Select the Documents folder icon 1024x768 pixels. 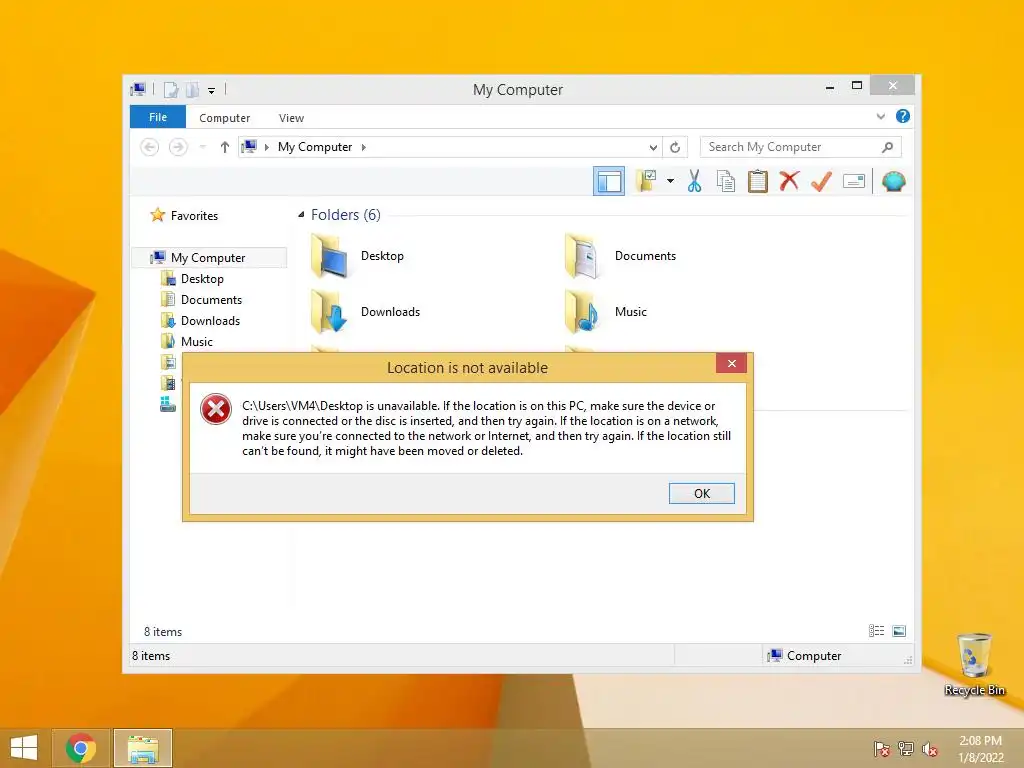point(582,256)
